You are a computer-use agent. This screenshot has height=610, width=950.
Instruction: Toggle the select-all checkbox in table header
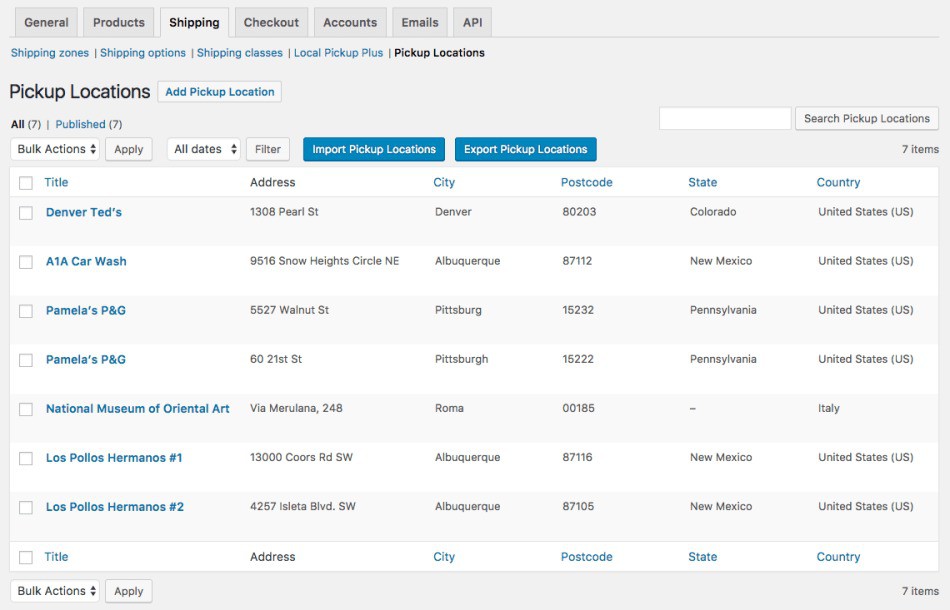click(x=26, y=183)
